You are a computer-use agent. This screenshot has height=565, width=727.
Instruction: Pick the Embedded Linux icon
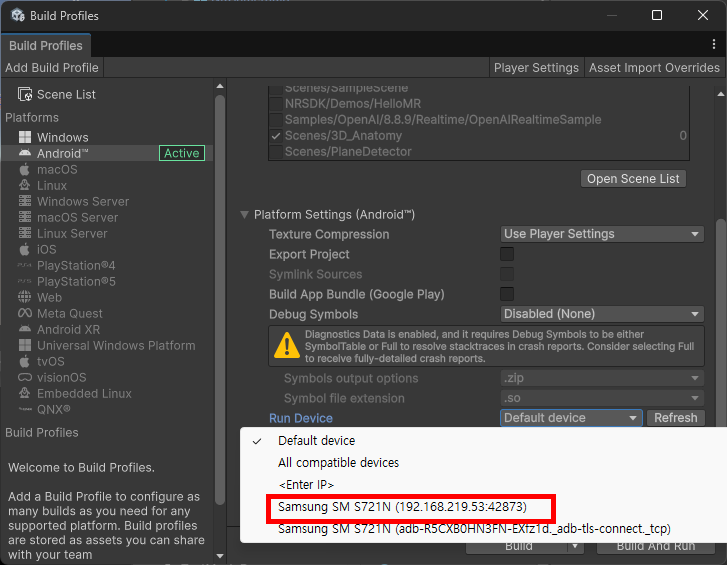click(x=25, y=393)
